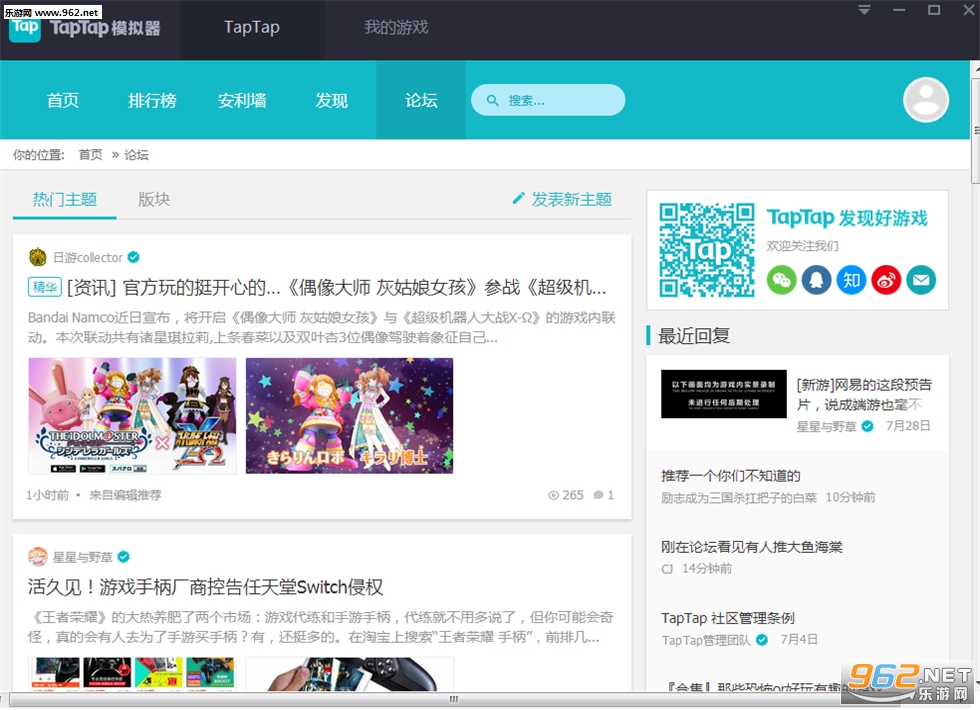Open post 活久见！游戏手柄厂商控告任天堂Switch侵权
Screen dimensions: 980x710
tap(206, 587)
